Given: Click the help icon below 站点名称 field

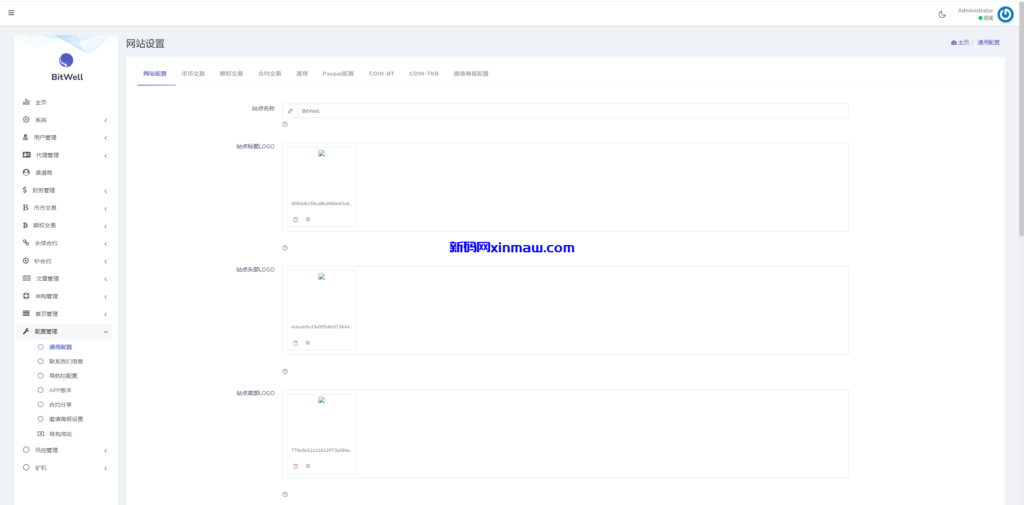Looking at the screenshot, I should (285, 125).
